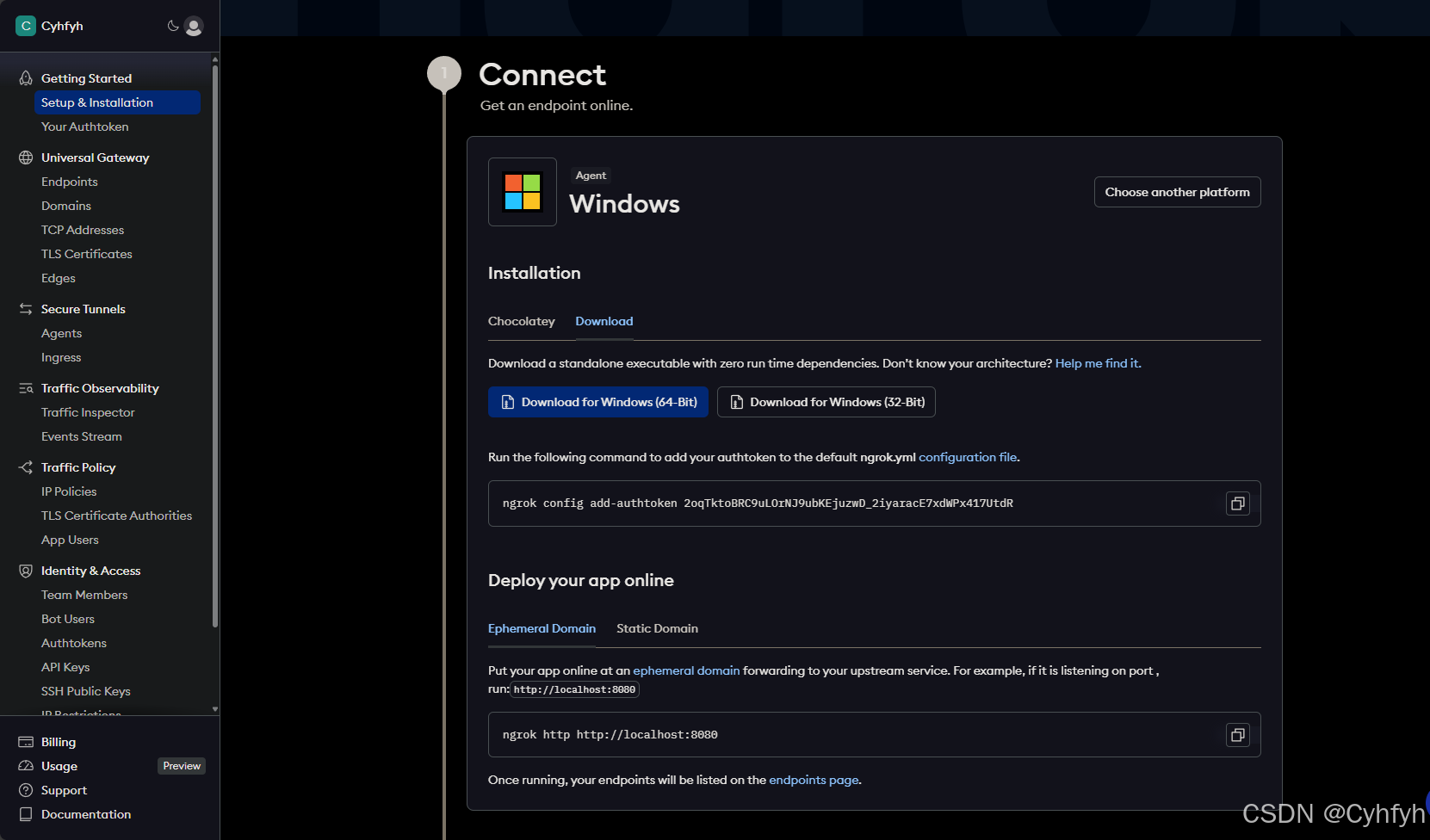Click Choose another platform button
Image resolution: width=1430 pixels, height=840 pixels.
1177,192
